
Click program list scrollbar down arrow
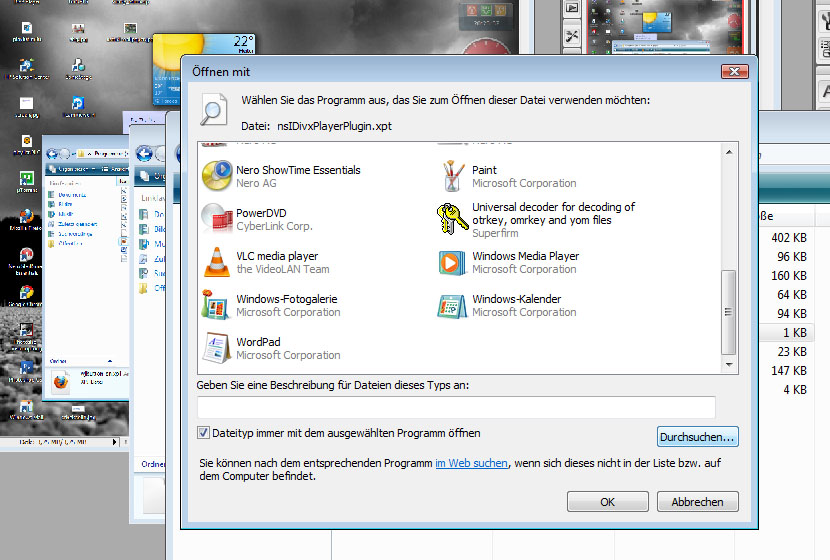pyautogui.click(x=729, y=365)
